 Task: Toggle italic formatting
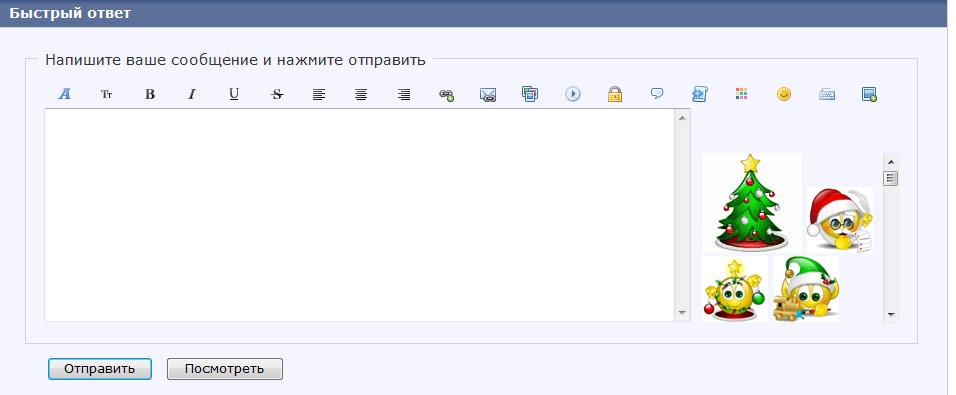[191, 94]
